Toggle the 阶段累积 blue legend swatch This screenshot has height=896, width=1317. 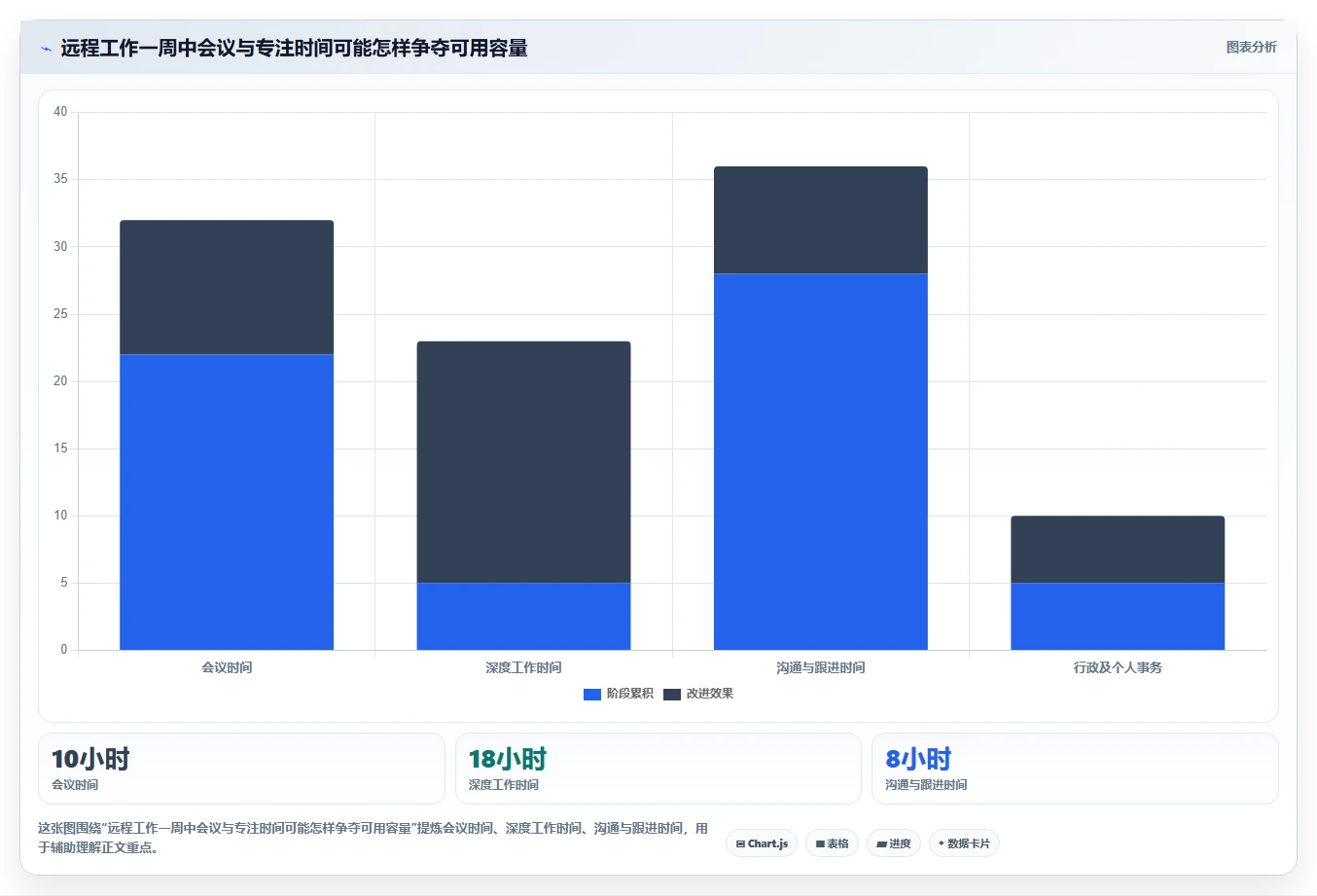[591, 694]
